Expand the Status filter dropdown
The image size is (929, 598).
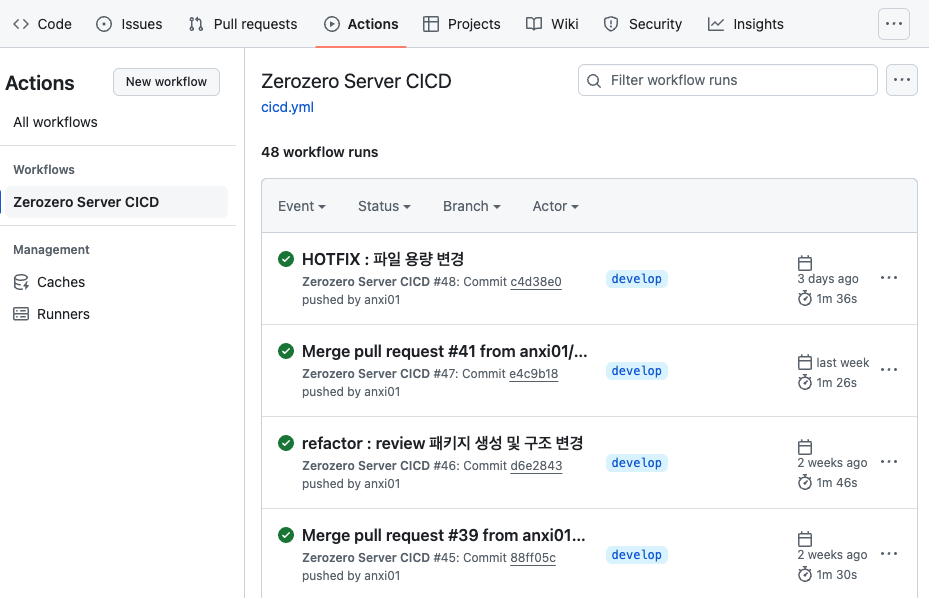point(384,206)
